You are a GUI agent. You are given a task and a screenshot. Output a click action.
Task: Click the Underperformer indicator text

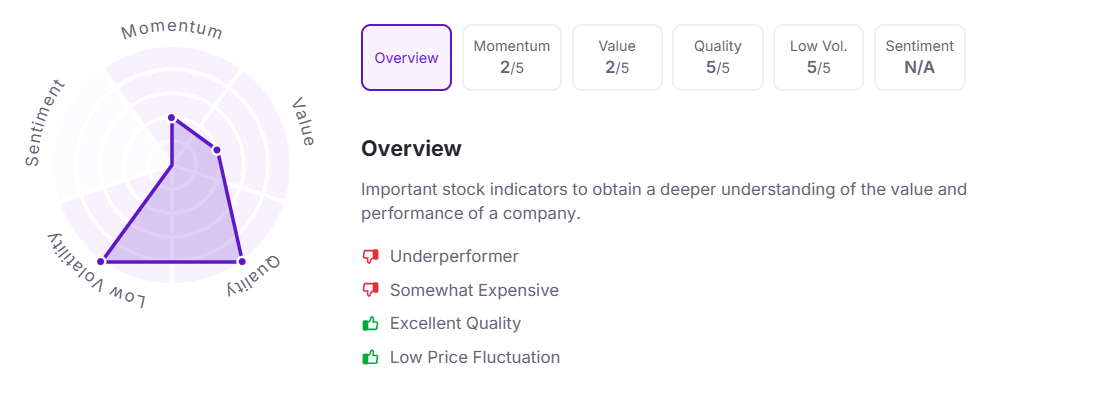454,256
